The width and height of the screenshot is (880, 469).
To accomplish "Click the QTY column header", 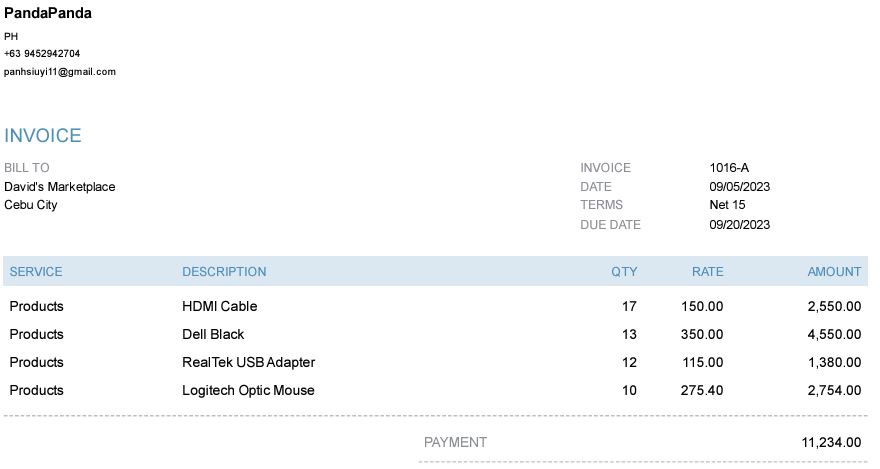I will 624,272.
